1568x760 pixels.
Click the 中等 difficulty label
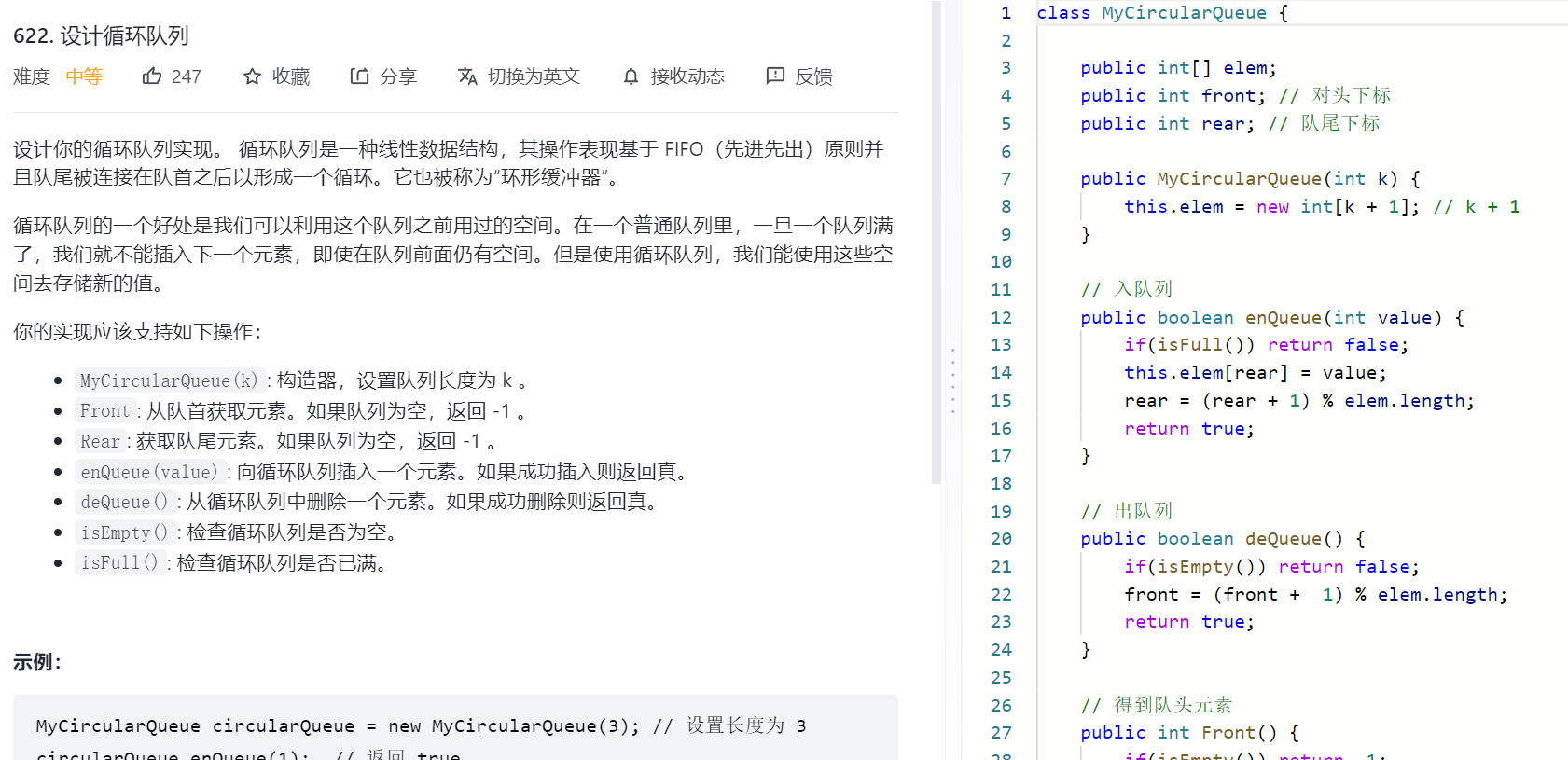(x=84, y=76)
